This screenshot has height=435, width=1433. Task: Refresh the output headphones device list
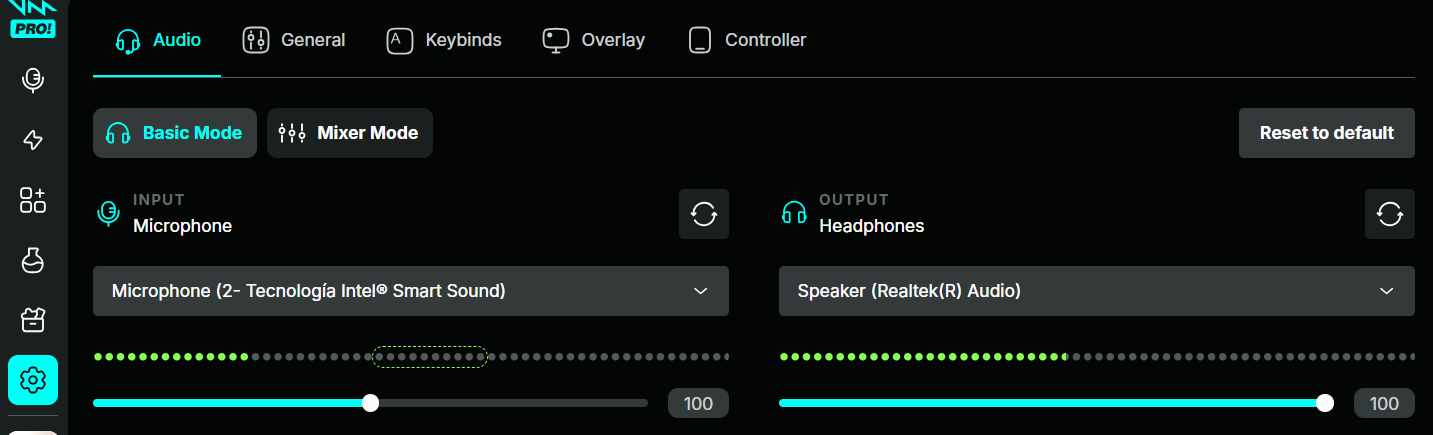pyautogui.click(x=1389, y=214)
